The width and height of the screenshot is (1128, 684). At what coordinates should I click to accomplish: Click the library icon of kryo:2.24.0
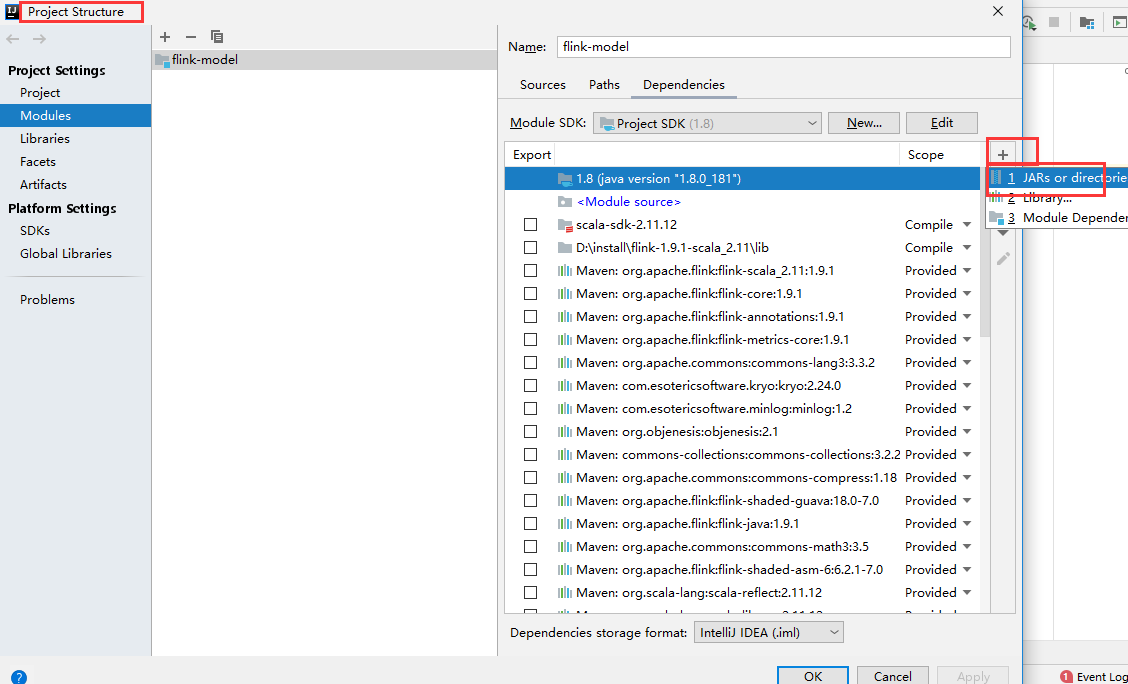tap(565, 386)
